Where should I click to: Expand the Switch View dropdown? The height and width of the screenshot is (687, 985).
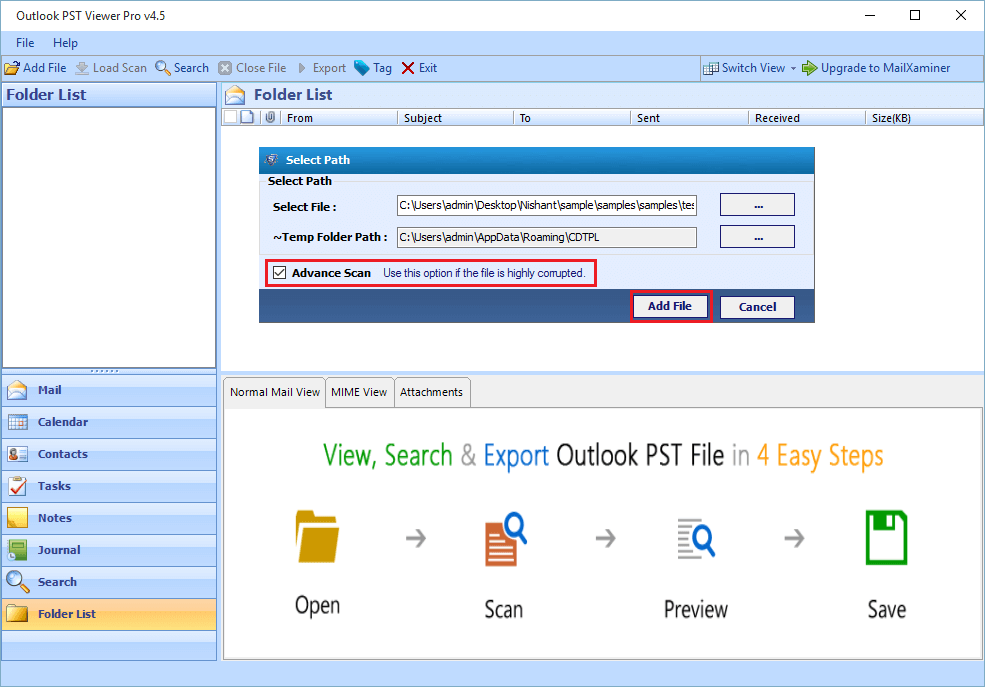[793, 68]
